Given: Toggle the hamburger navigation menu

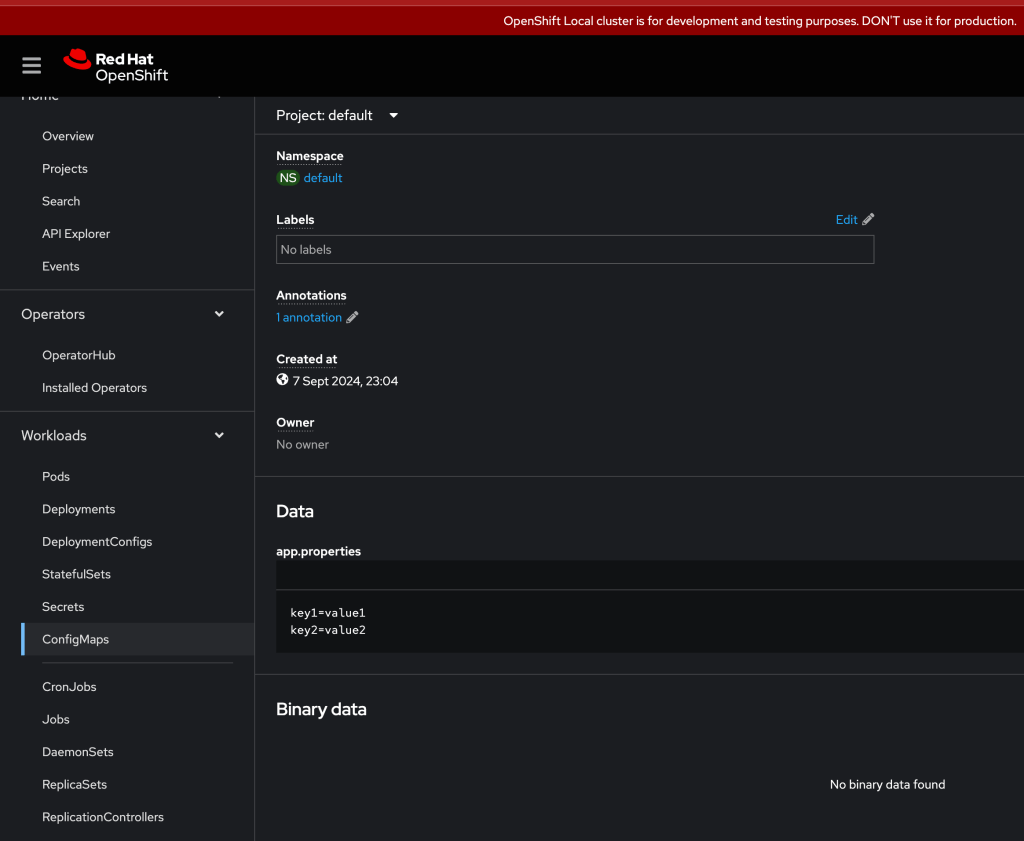Looking at the screenshot, I should coord(31,65).
